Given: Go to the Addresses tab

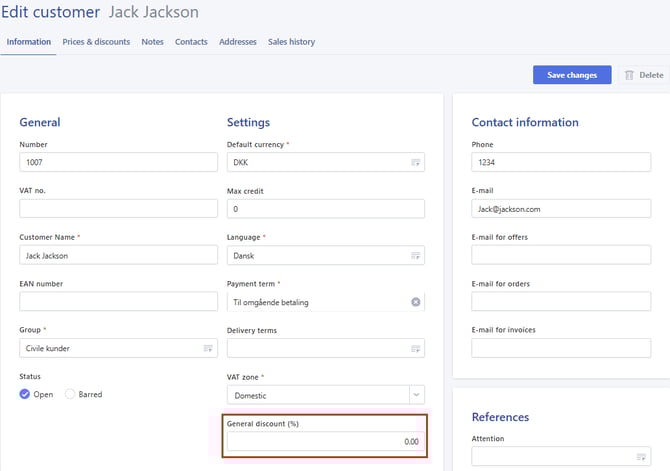Looking at the screenshot, I should click(238, 42).
